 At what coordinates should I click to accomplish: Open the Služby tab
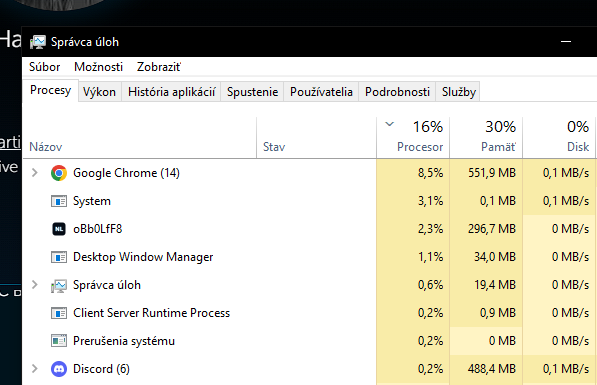pyautogui.click(x=459, y=92)
